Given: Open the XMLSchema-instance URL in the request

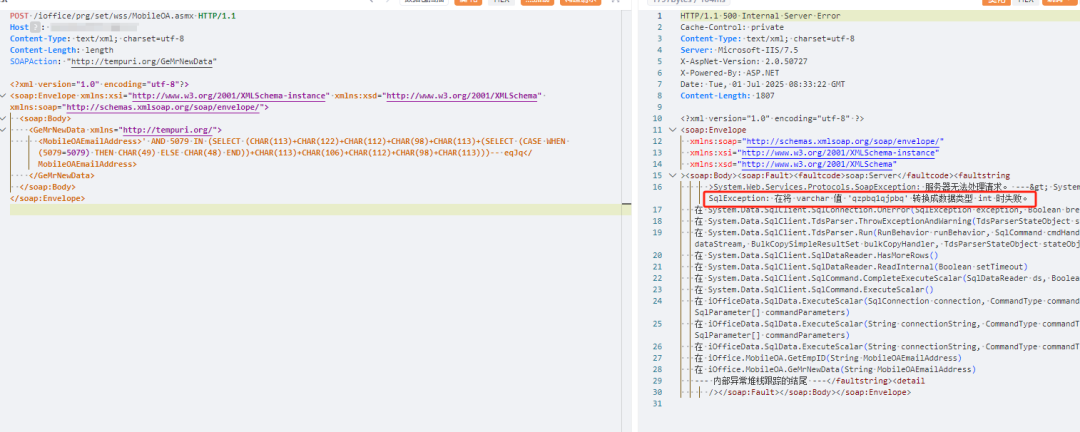Looking at the screenshot, I should click(228, 96).
